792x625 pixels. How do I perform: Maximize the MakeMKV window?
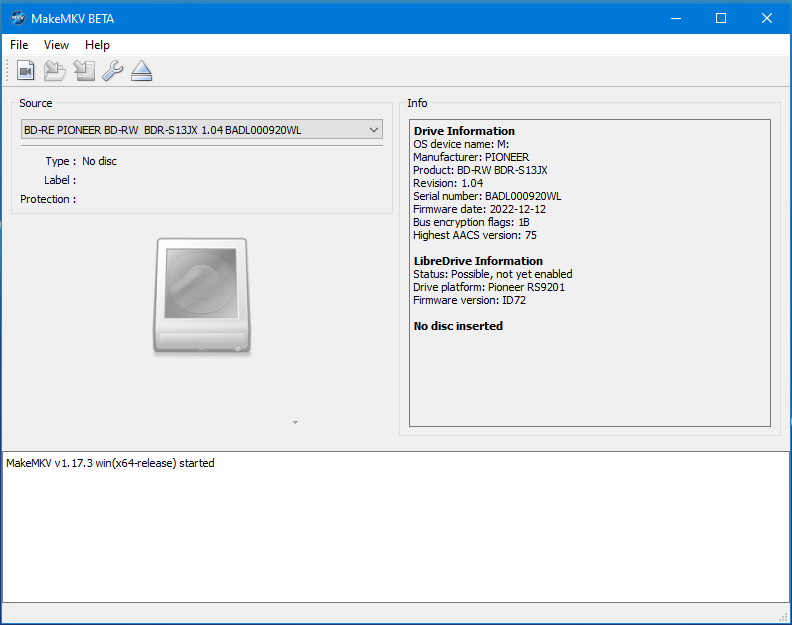pyautogui.click(x=721, y=18)
